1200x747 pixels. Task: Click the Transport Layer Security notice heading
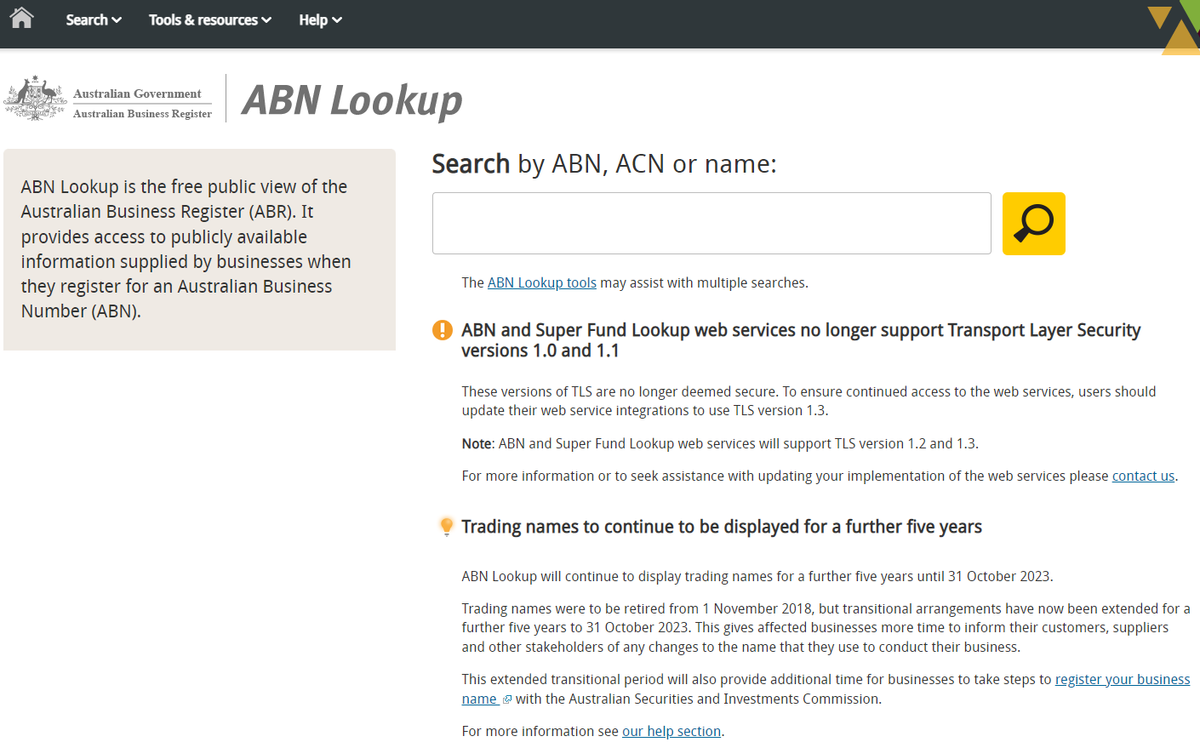(x=800, y=340)
